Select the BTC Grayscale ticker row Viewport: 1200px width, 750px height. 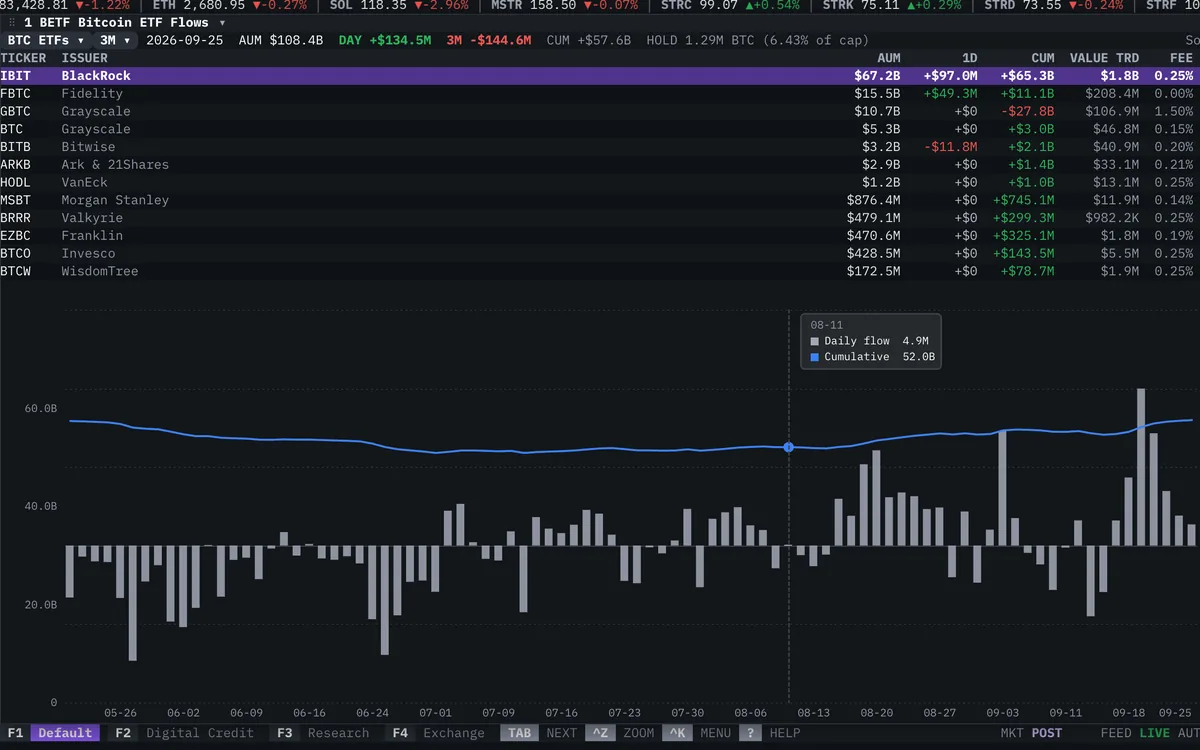600,129
